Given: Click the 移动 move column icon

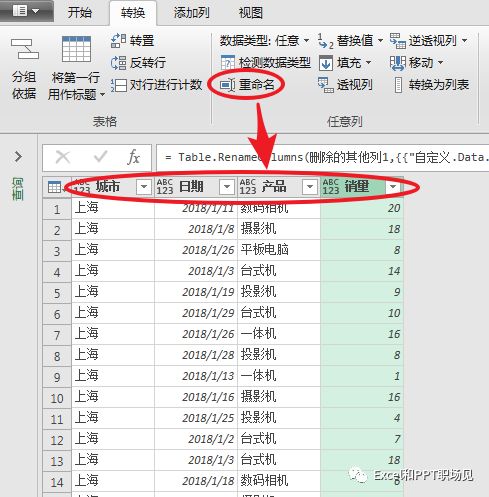Looking at the screenshot, I should pos(397,63).
